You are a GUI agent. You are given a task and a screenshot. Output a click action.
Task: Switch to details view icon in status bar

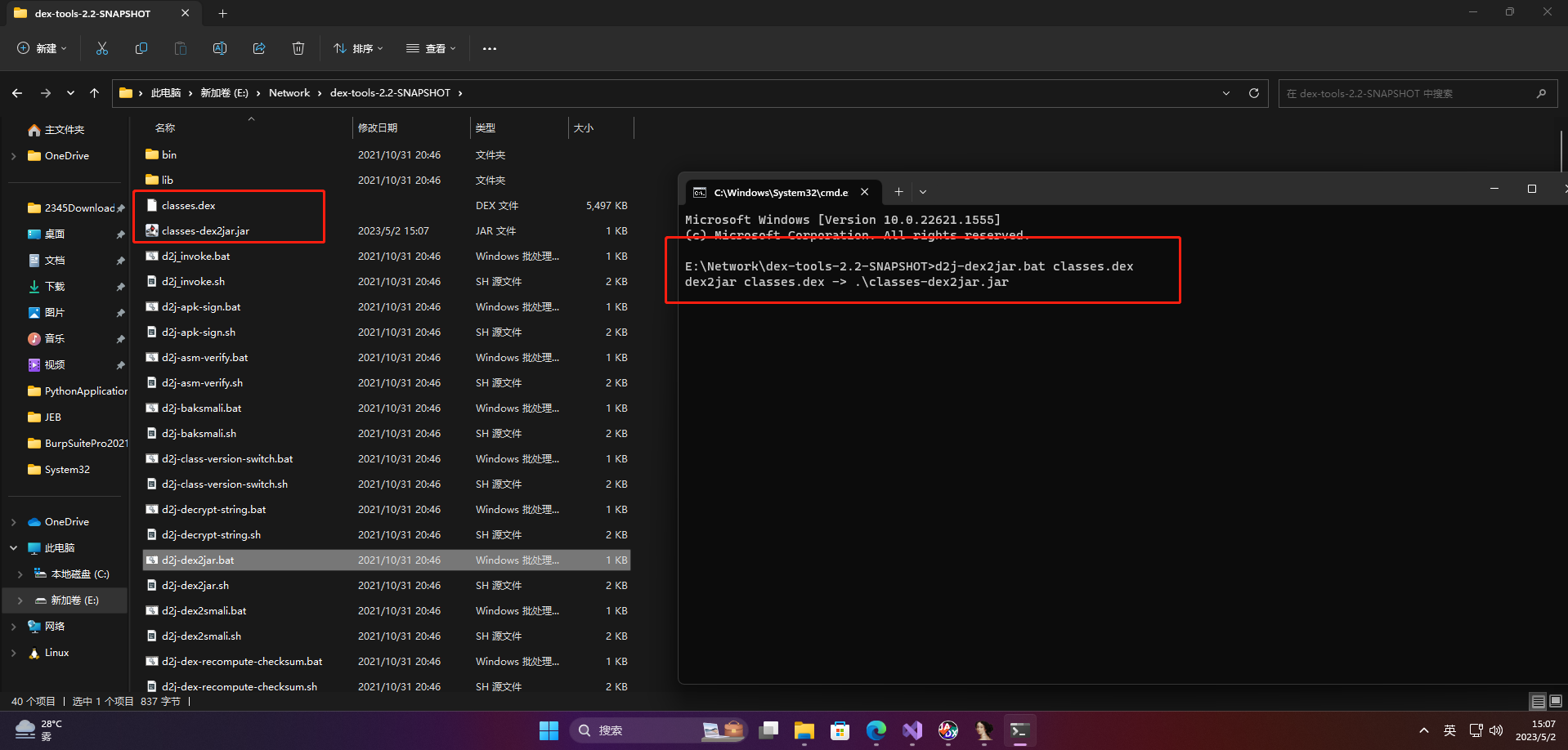1538,701
